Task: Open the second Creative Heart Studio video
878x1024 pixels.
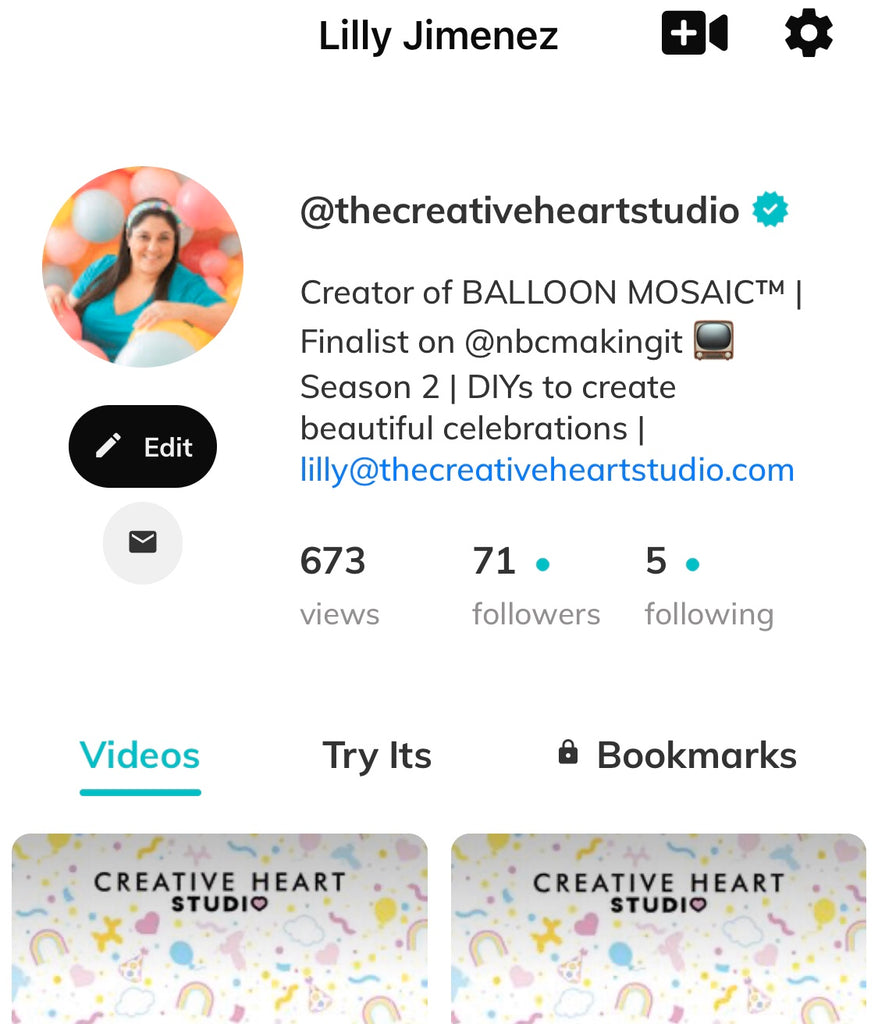Action: tap(658, 928)
